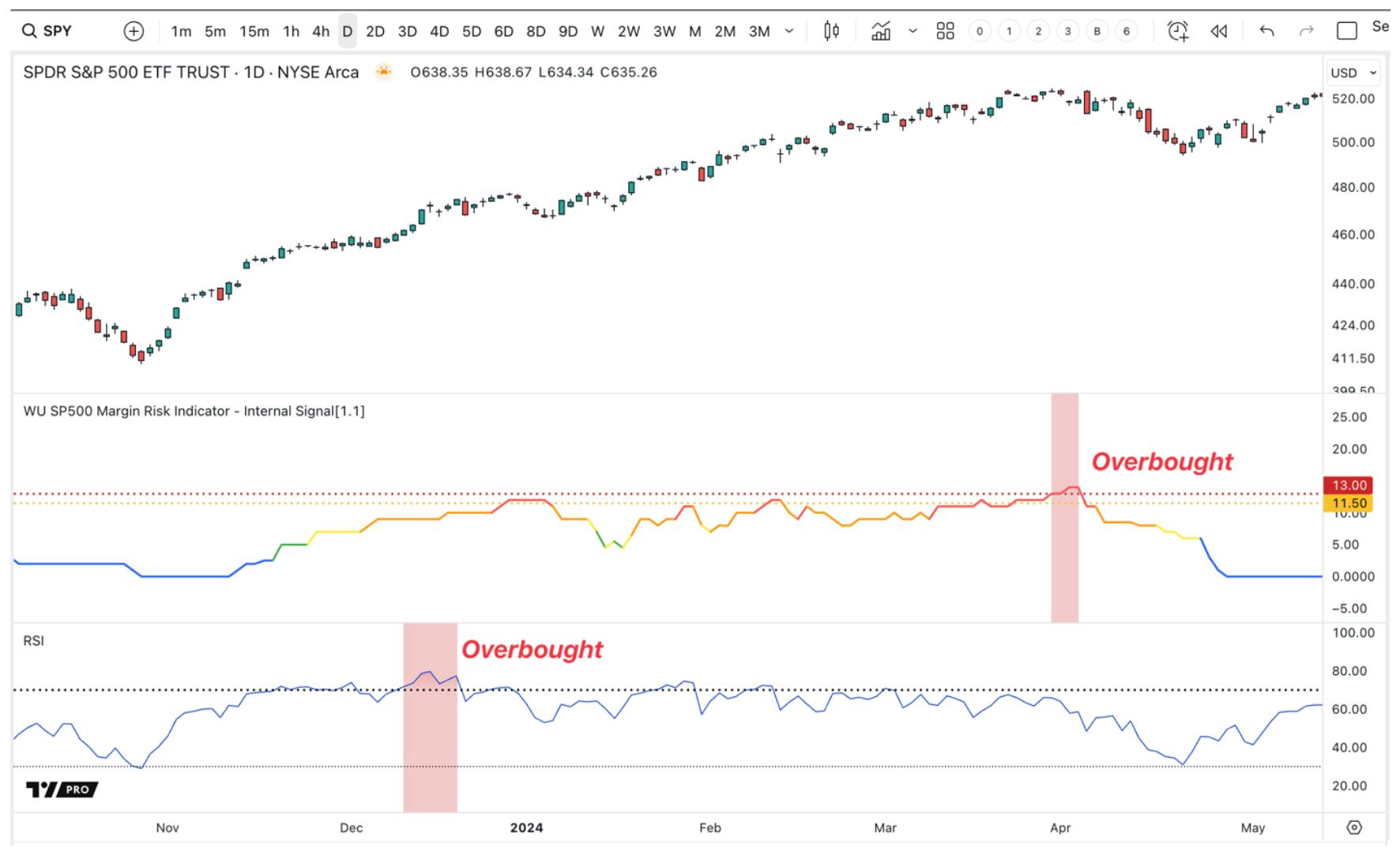Click the circled 0 toolbar button

tap(980, 31)
